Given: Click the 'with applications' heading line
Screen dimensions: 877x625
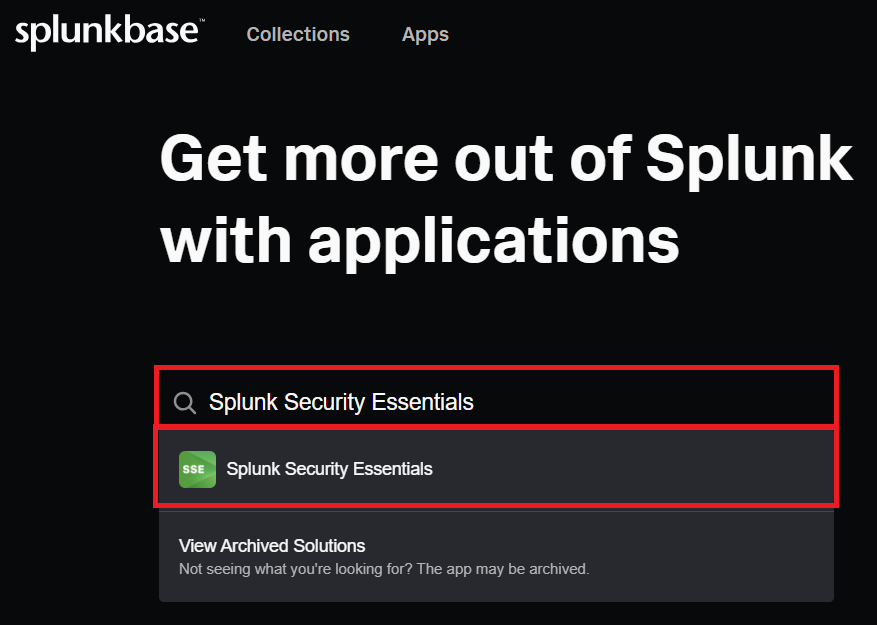Looking at the screenshot, I should click(420, 238).
